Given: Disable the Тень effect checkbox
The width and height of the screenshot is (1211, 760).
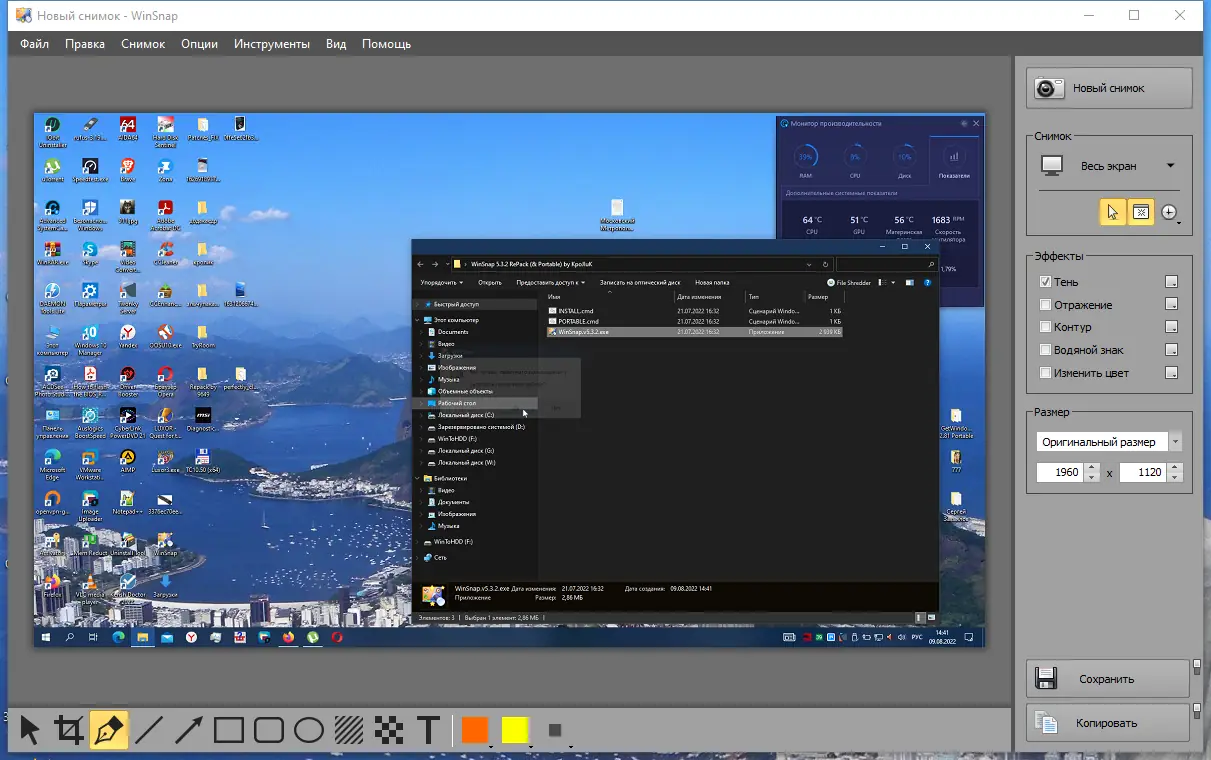Looking at the screenshot, I should tap(1046, 282).
